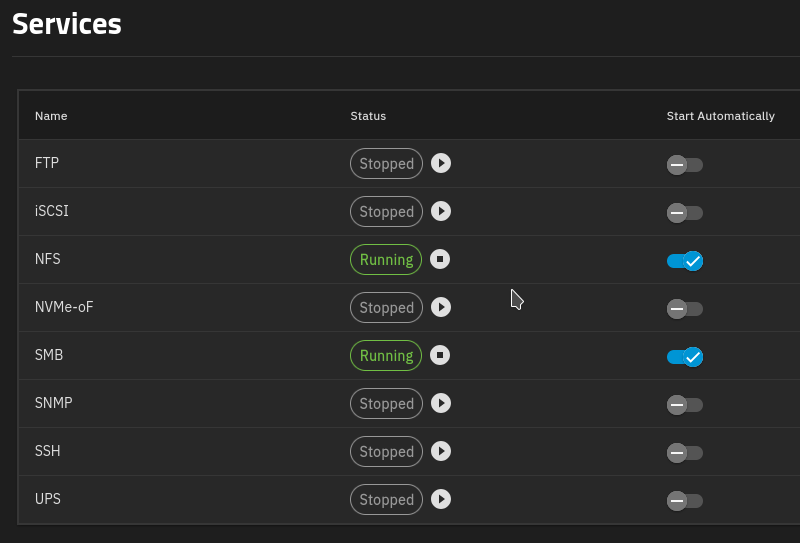Stop the SMB service
Screen dimensions: 800x543
441,355
